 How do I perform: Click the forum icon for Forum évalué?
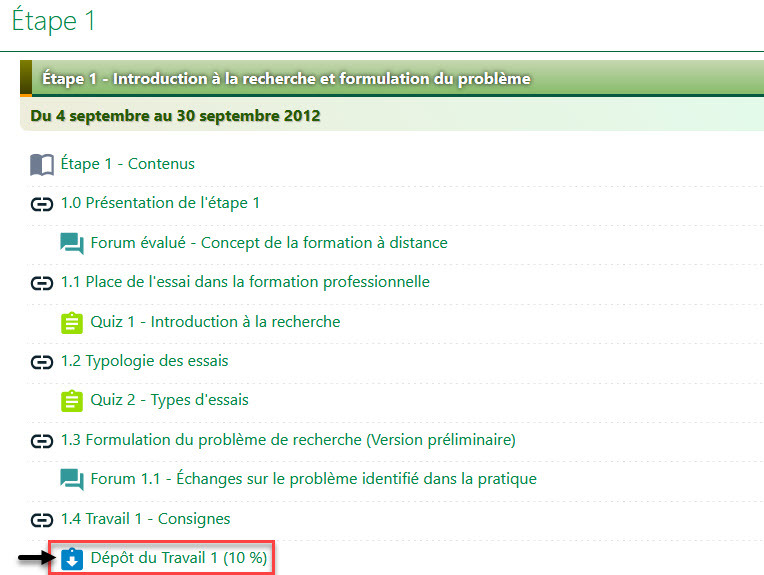pos(72,243)
